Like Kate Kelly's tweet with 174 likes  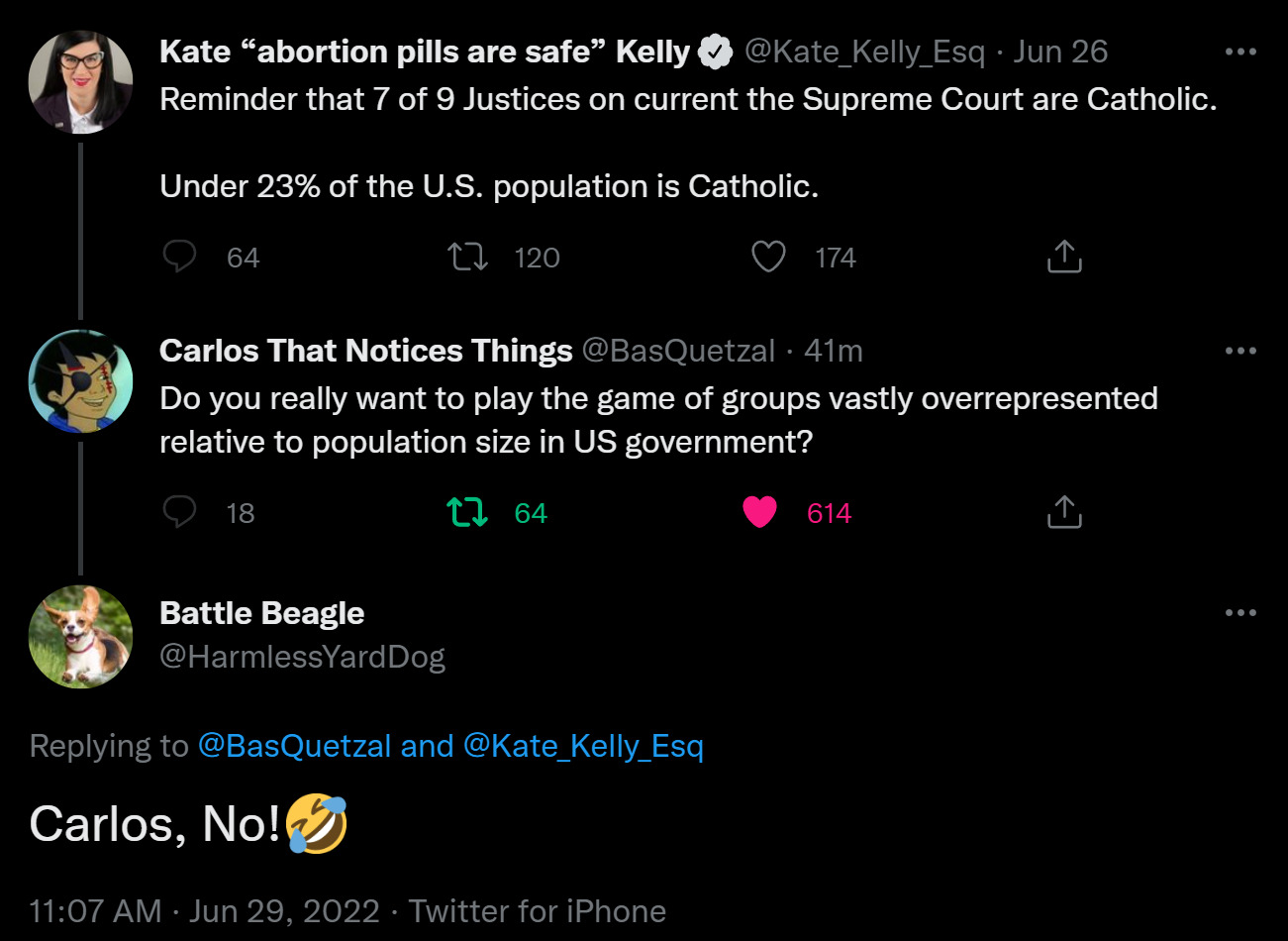[x=768, y=257]
